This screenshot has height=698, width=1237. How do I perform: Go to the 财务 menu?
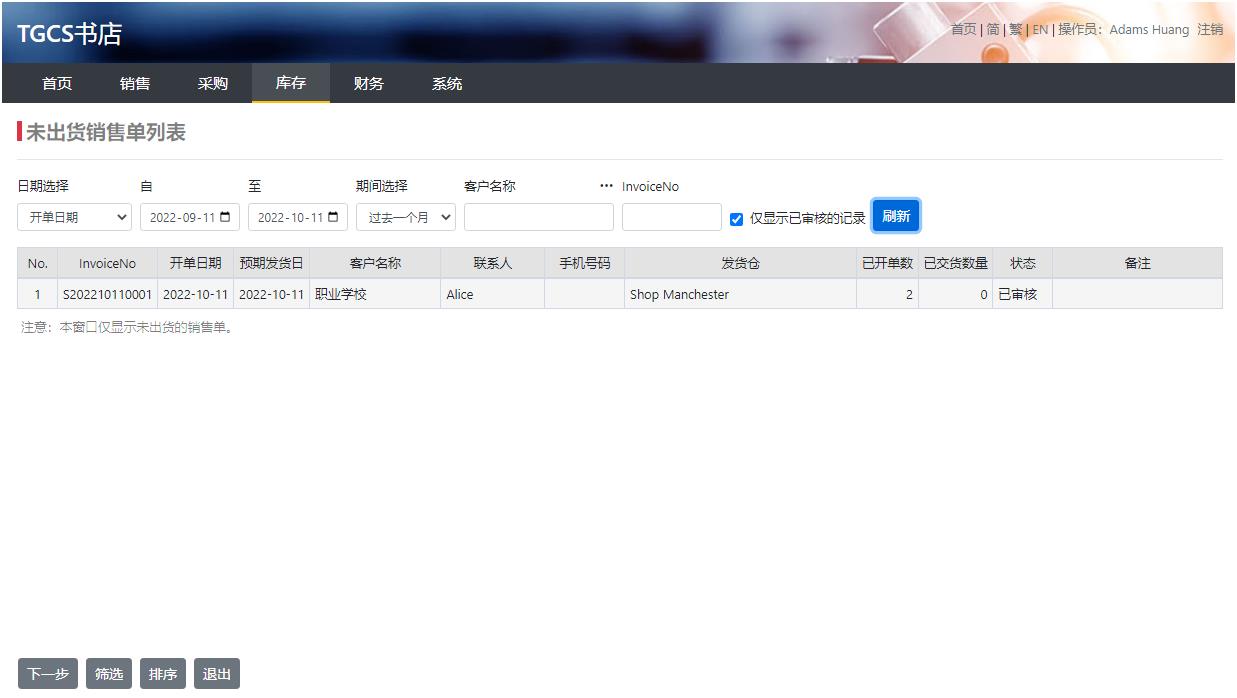pos(368,84)
